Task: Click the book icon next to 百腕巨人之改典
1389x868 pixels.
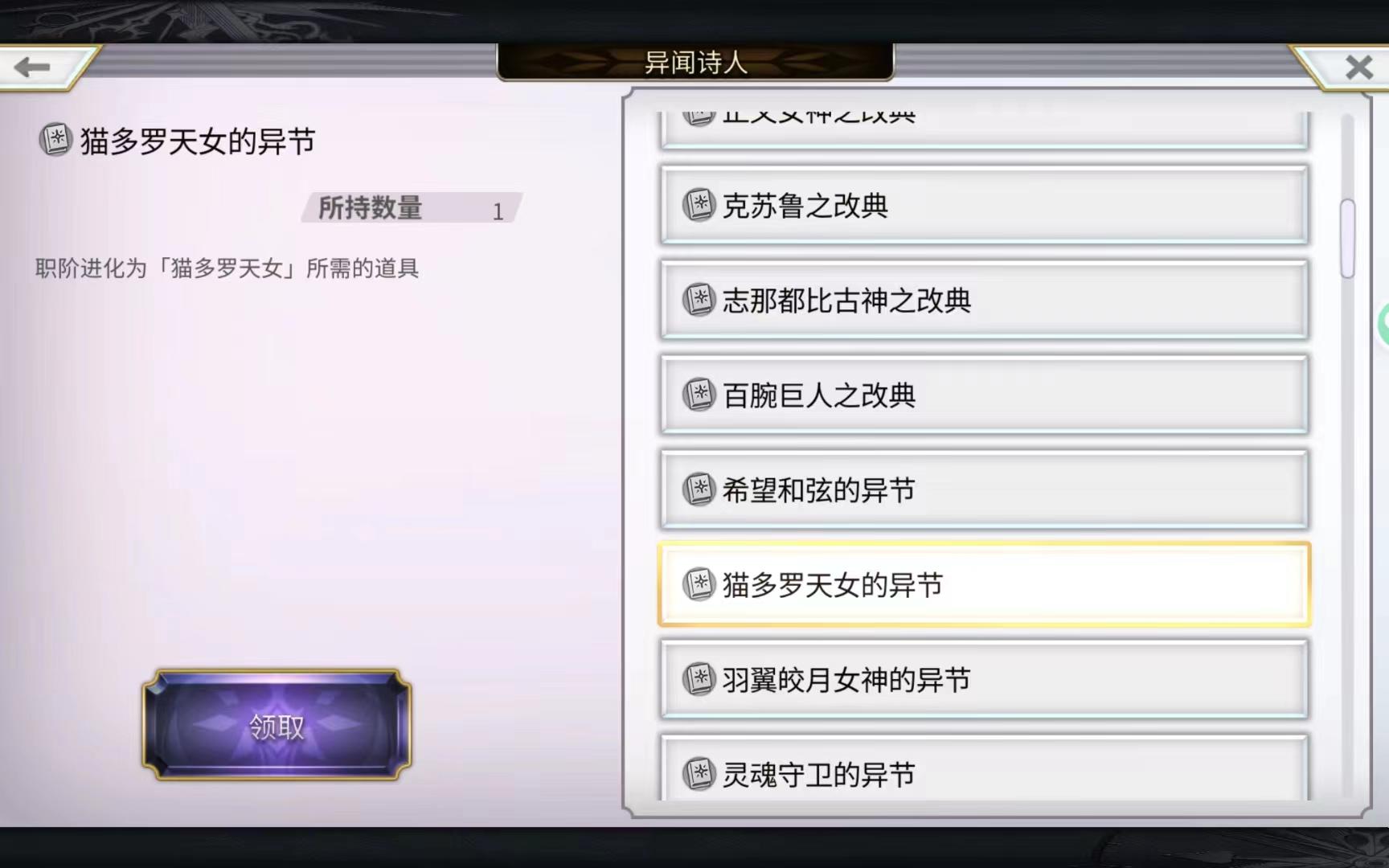Action: [x=699, y=395]
